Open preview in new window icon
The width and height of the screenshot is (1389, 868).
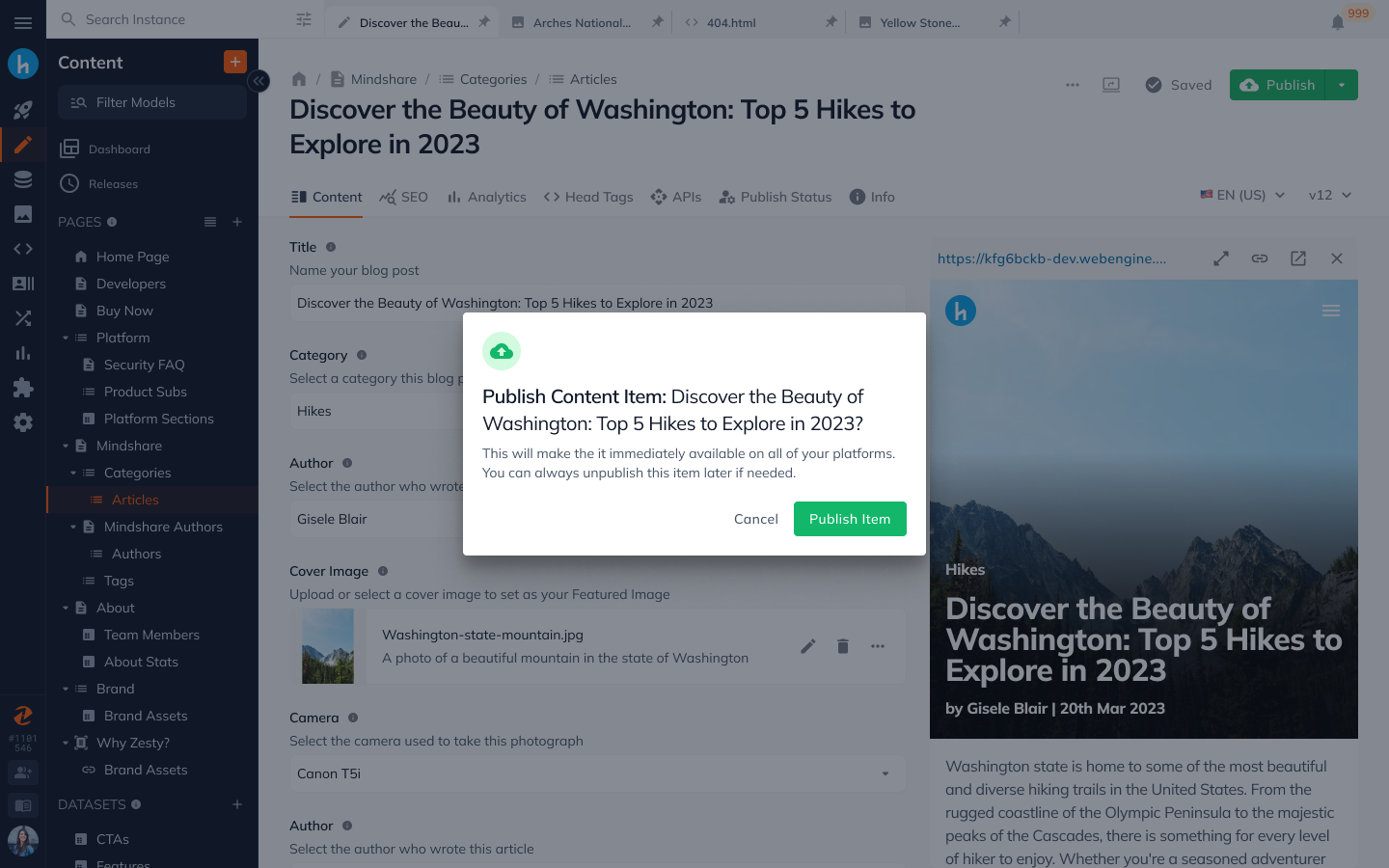[x=1298, y=258]
